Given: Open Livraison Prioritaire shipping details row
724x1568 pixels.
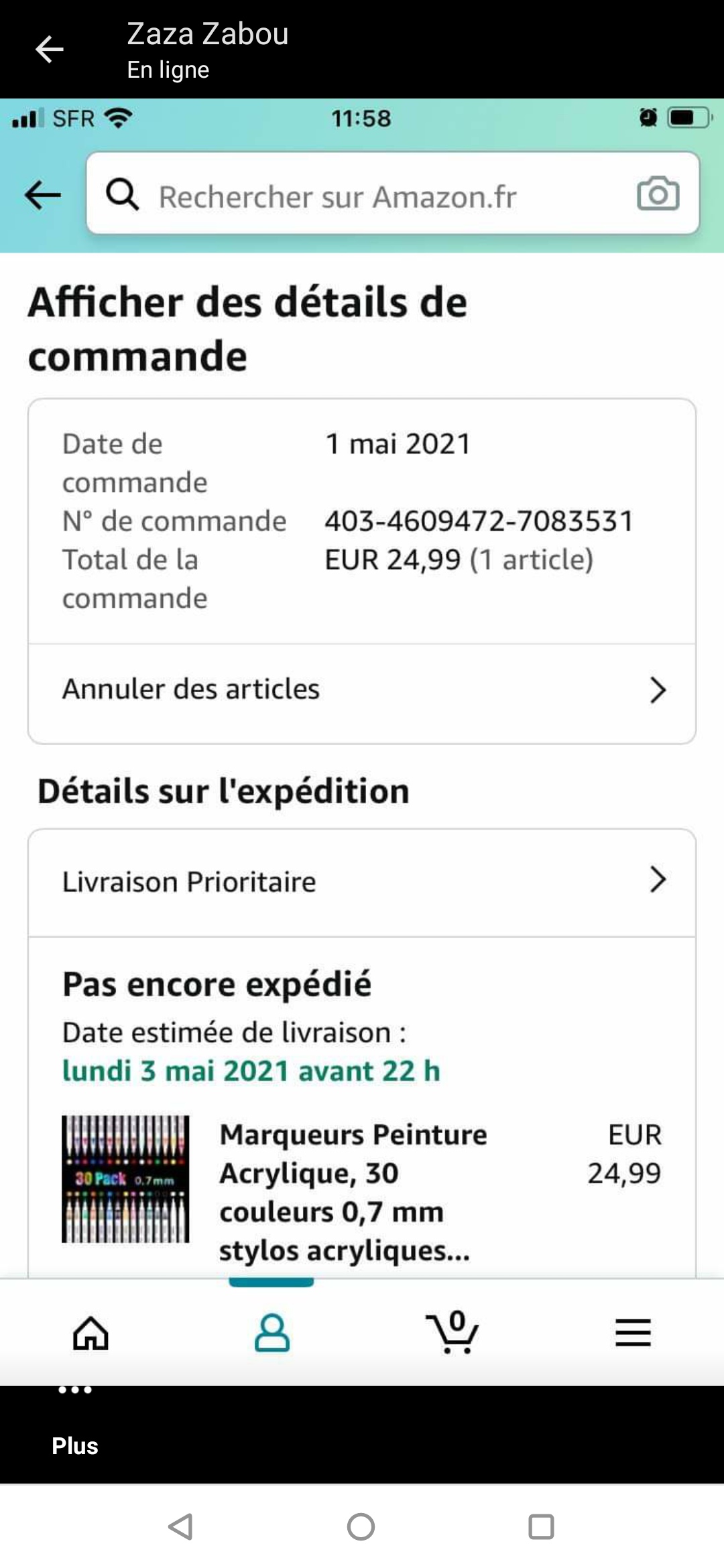Looking at the screenshot, I should (x=362, y=883).
